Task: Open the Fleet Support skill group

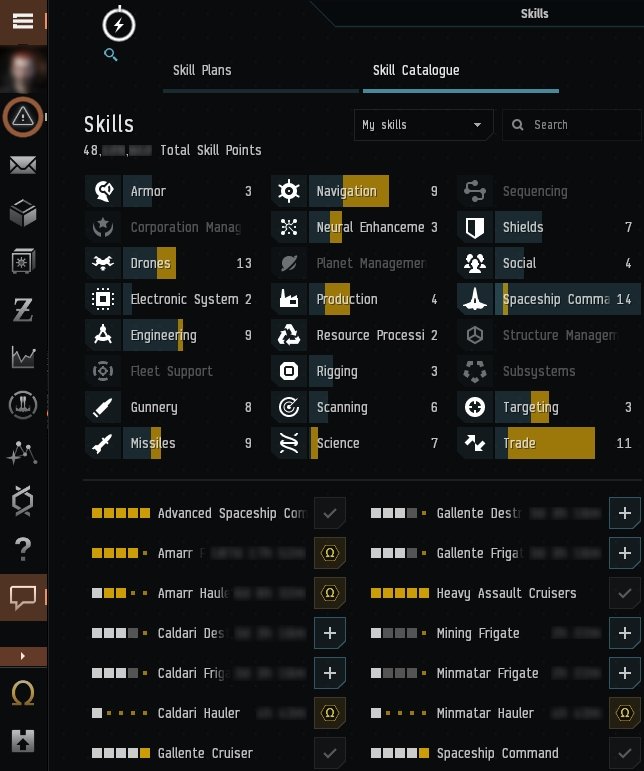Action: pos(169,371)
